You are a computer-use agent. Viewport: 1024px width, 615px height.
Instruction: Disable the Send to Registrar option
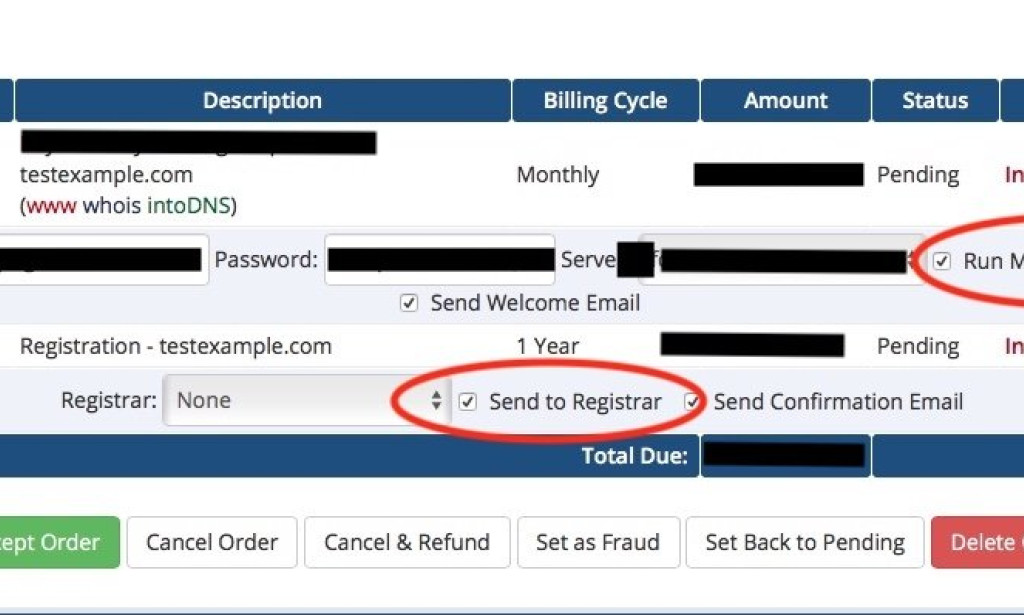coord(467,401)
